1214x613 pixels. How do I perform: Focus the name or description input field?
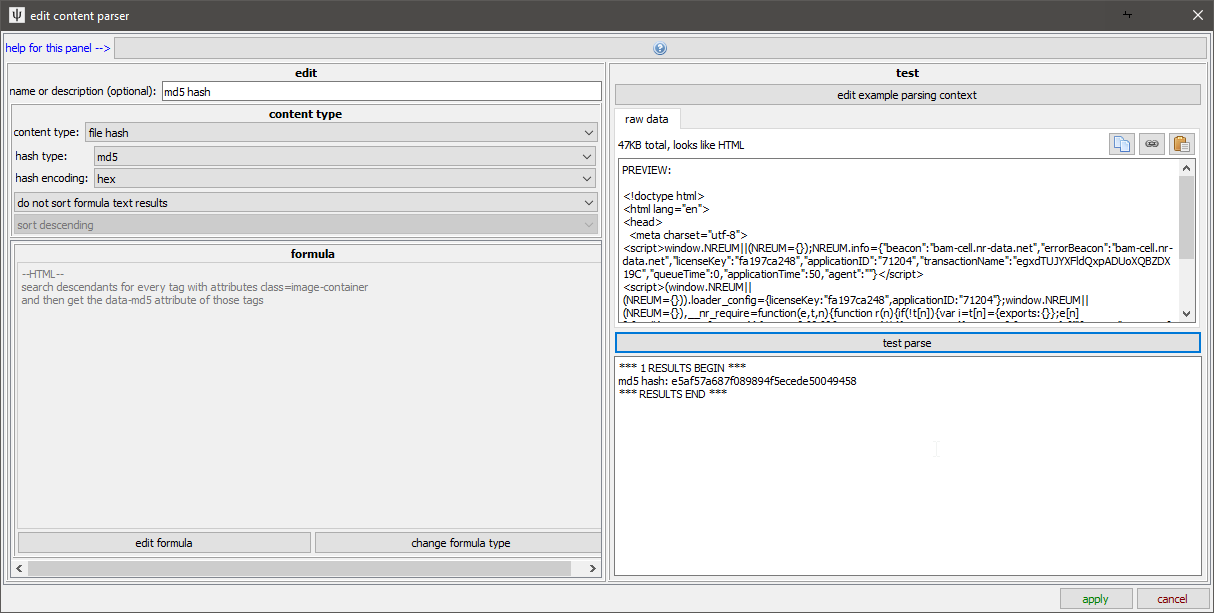381,91
